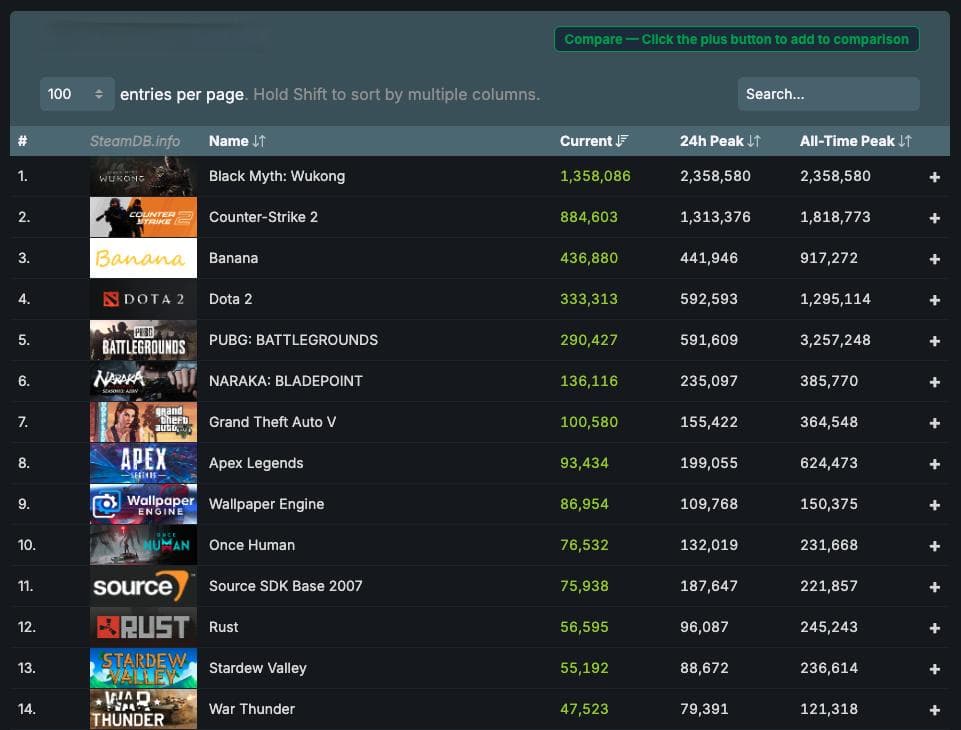Click the Compare comparison button
This screenshot has width=961, height=730.
[737, 39]
